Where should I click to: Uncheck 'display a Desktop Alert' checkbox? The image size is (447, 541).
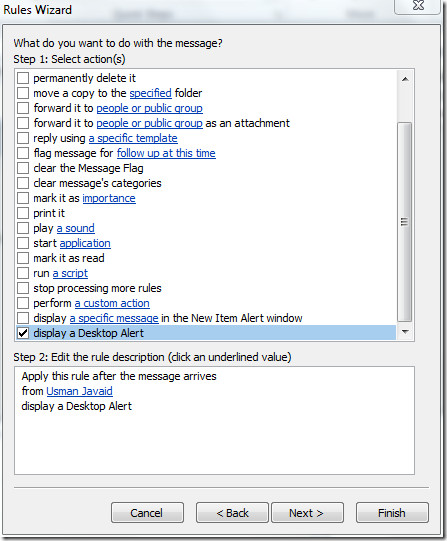coord(23,333)
